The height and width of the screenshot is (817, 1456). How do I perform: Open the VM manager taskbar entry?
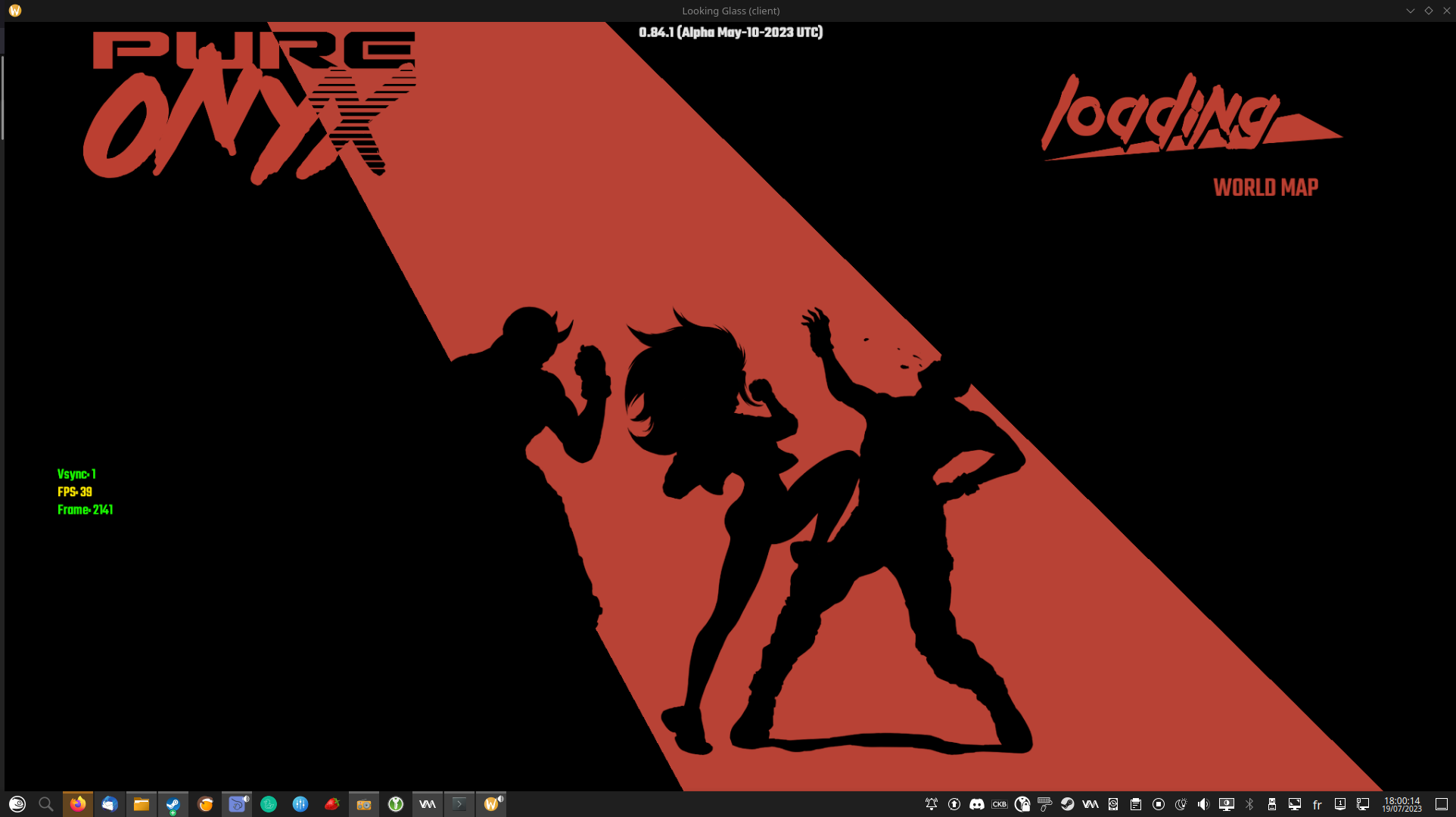428,804
